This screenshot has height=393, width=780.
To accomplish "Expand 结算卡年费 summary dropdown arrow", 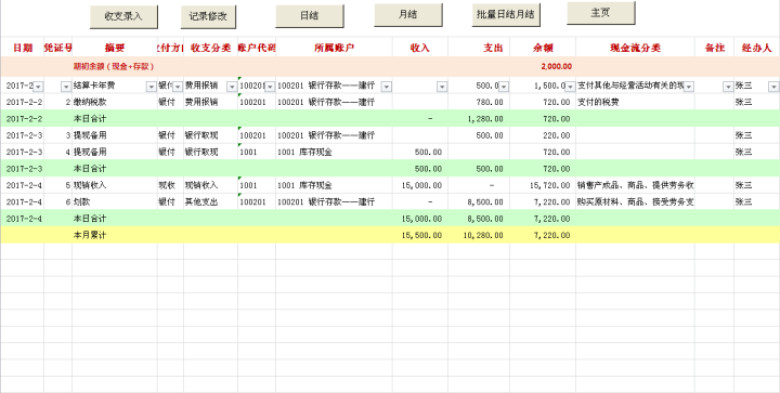I will point(151,87).
